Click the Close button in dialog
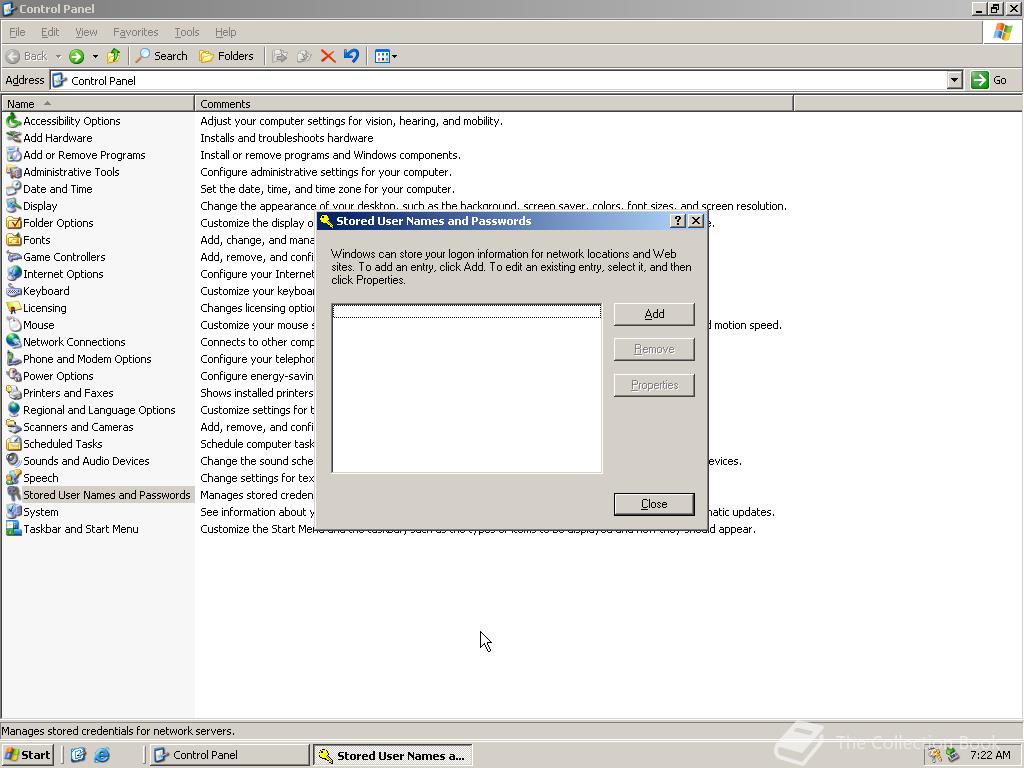 (x=654, y=504)
